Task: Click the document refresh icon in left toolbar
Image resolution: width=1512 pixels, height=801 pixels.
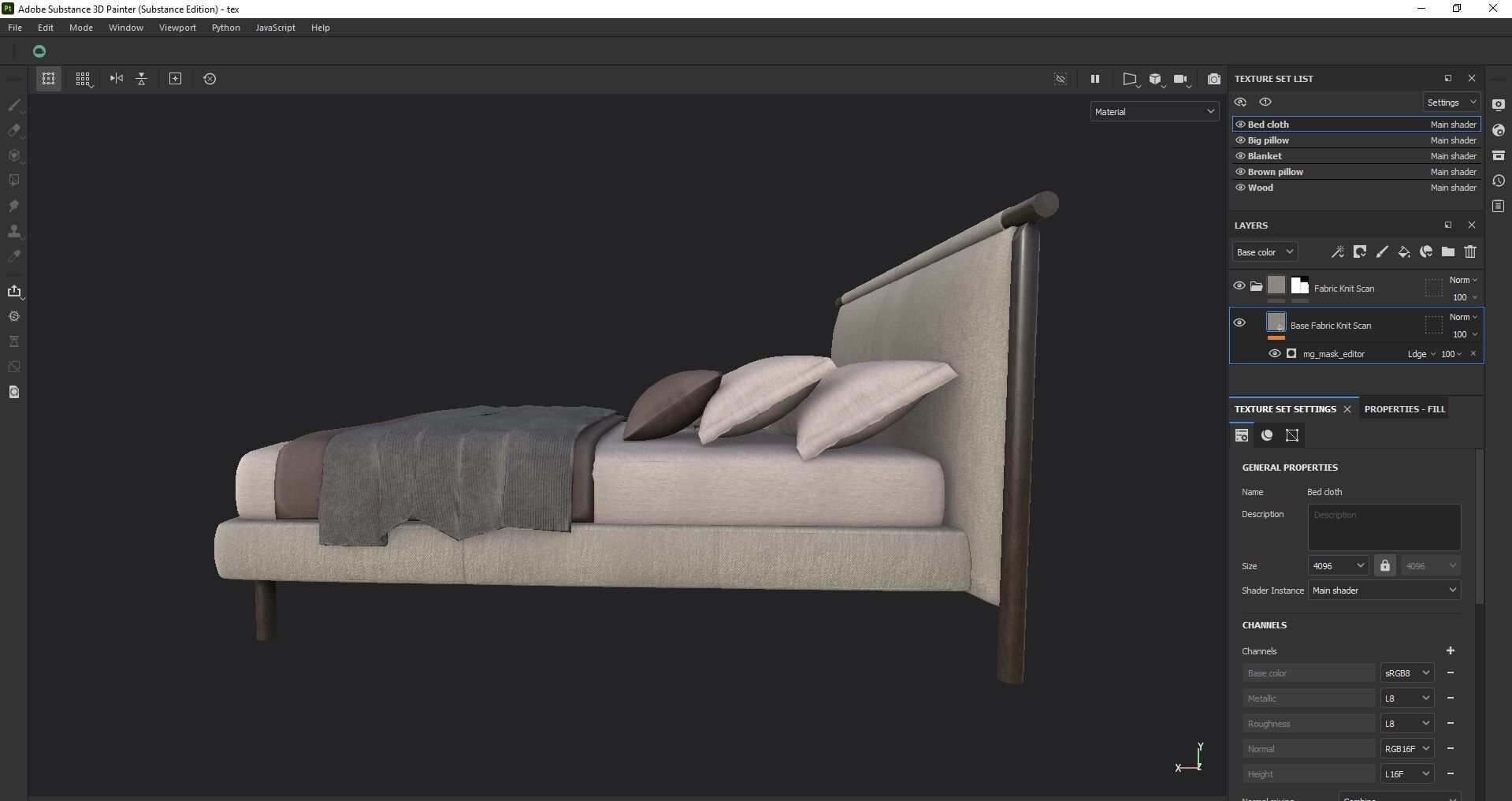Action: pyautogui.click(x=13, y=392)
